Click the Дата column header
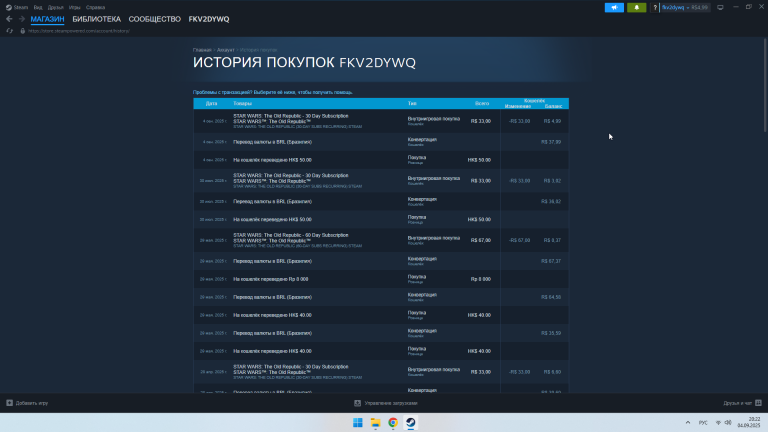 (x=212, y=103)
